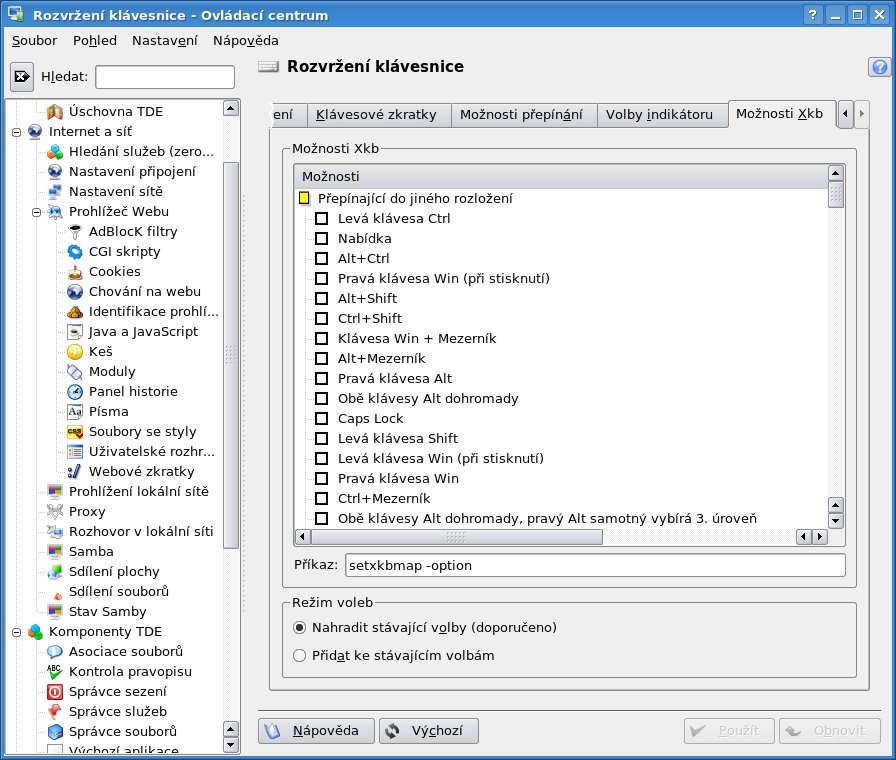The height and width of the screenshot is (760, 896).
Task: Collapse the Internet a síť tree branch
Action: point(17,132)
